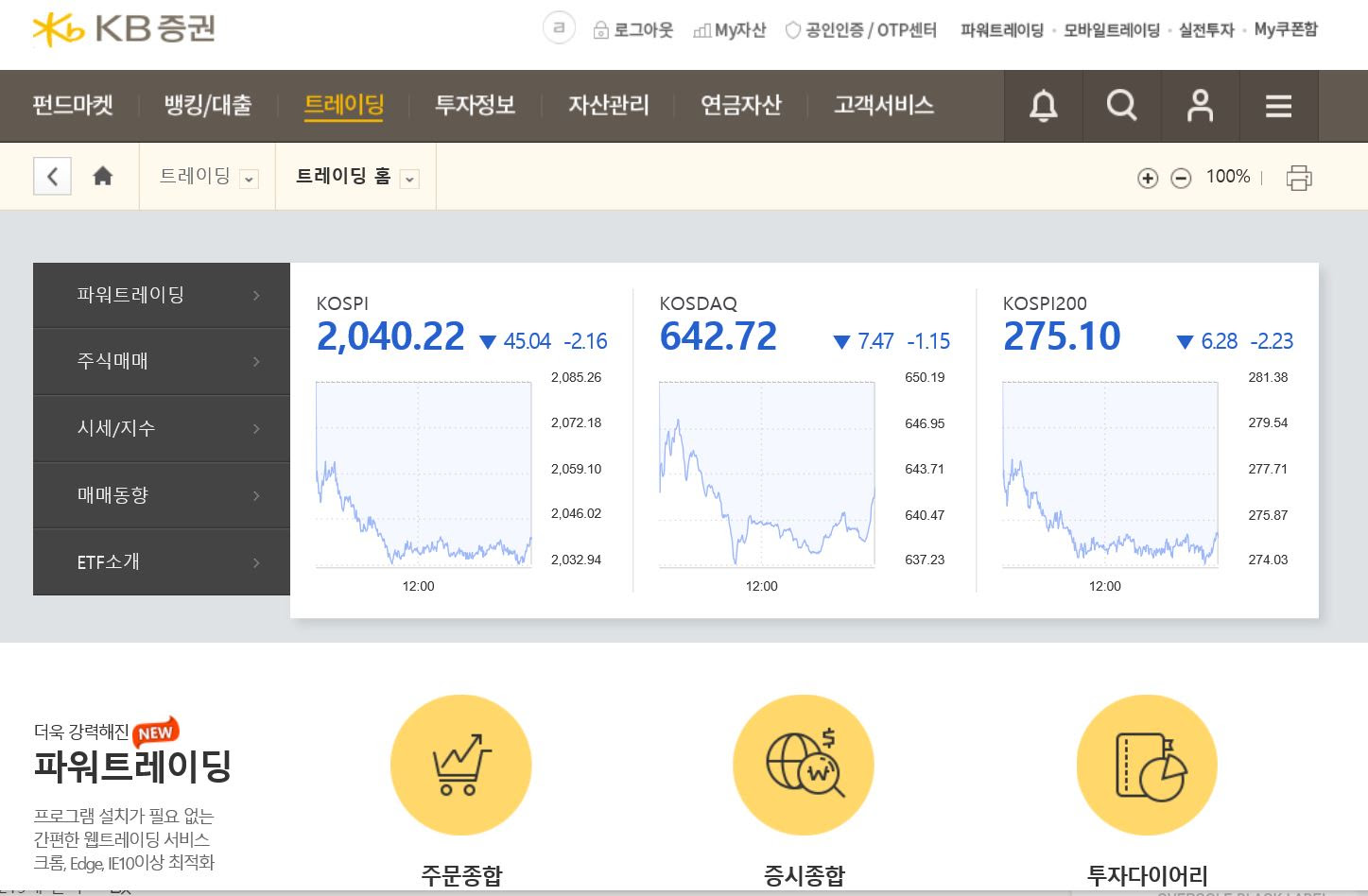This screenshot has width=1368, height=896.
Task: Select 투자정보 main menu
Action: (x=476, y=105)
